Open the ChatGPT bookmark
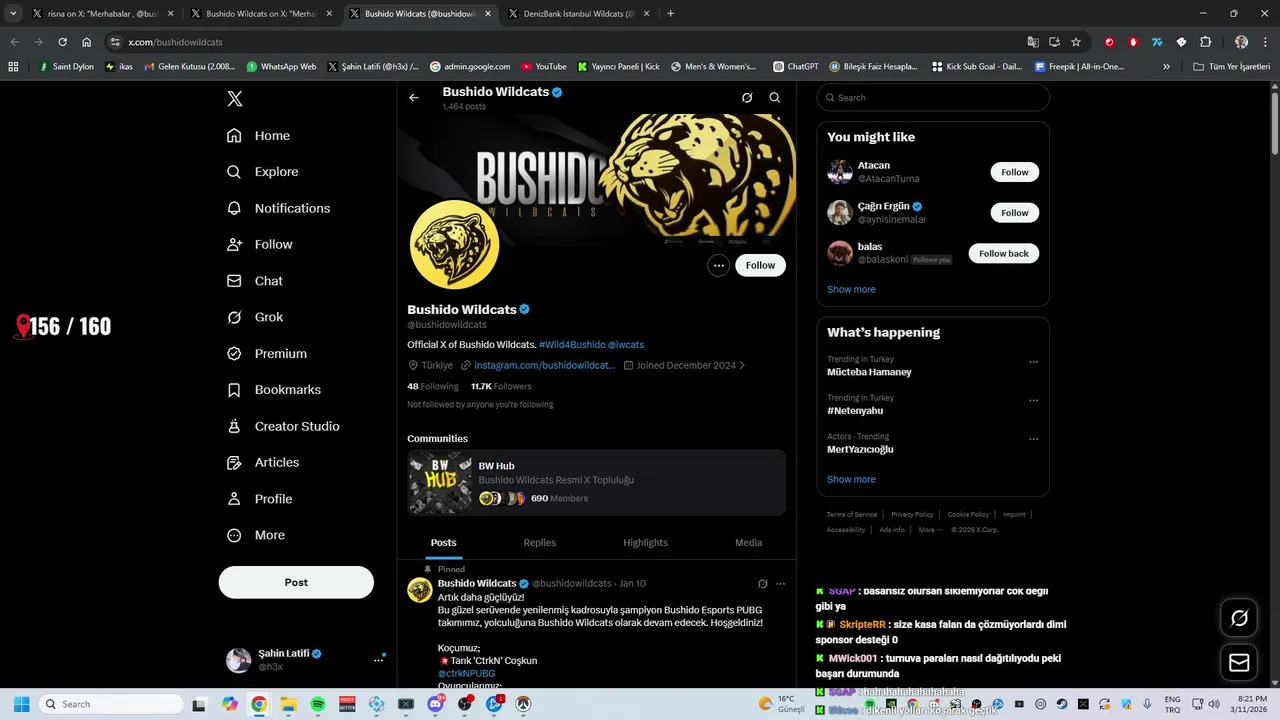The height and width of the screenshot is (720, 1280). [x=796, y=67]
